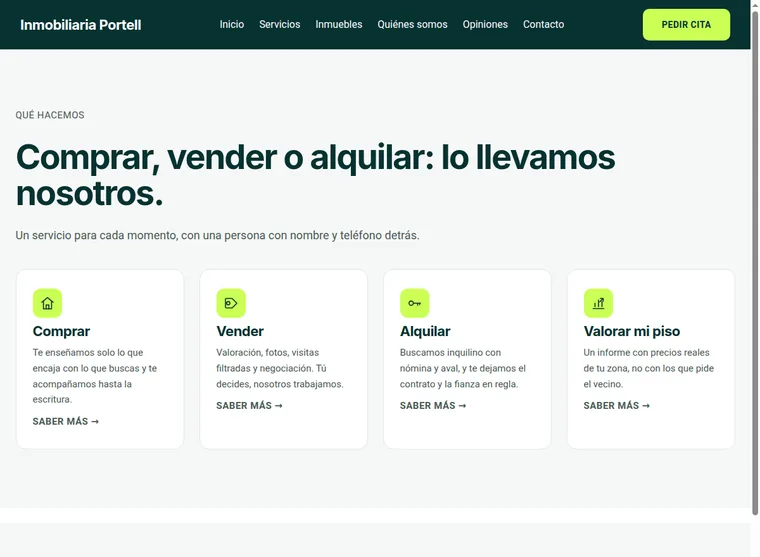Click the main heading 'Comprar, vender o alquilar'
This screenshot has width=760, height=557.
click(x=316, y=175)
